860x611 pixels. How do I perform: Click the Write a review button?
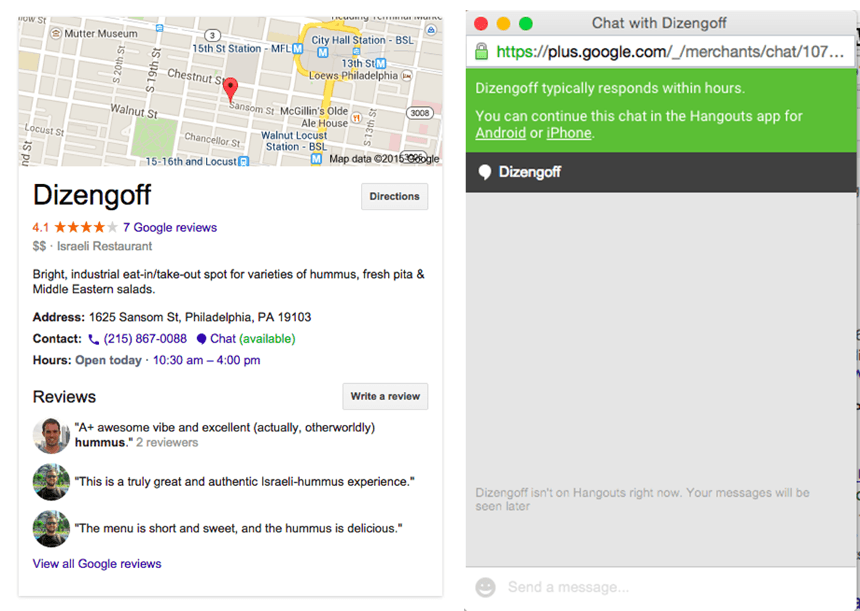click(x=385, y=396)
